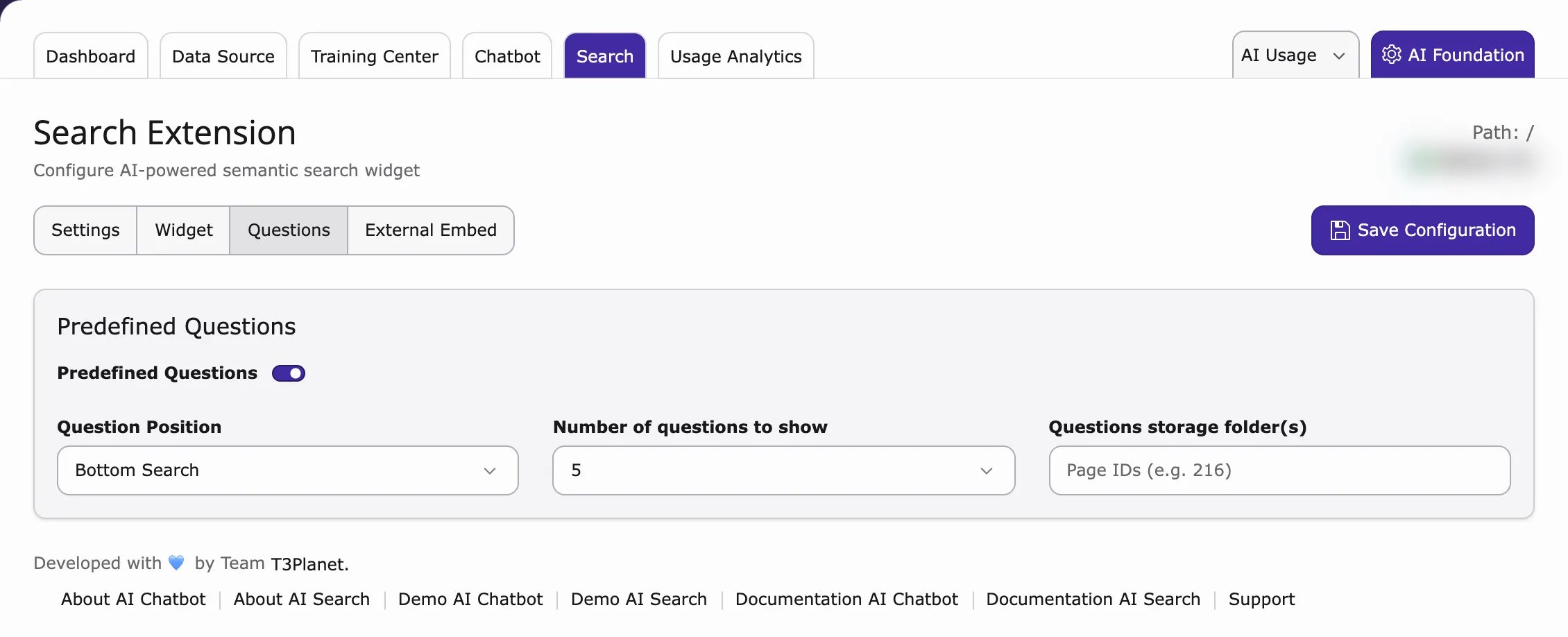Select the Questions sub-tab
1568x637 pixels.
(289, 230)
